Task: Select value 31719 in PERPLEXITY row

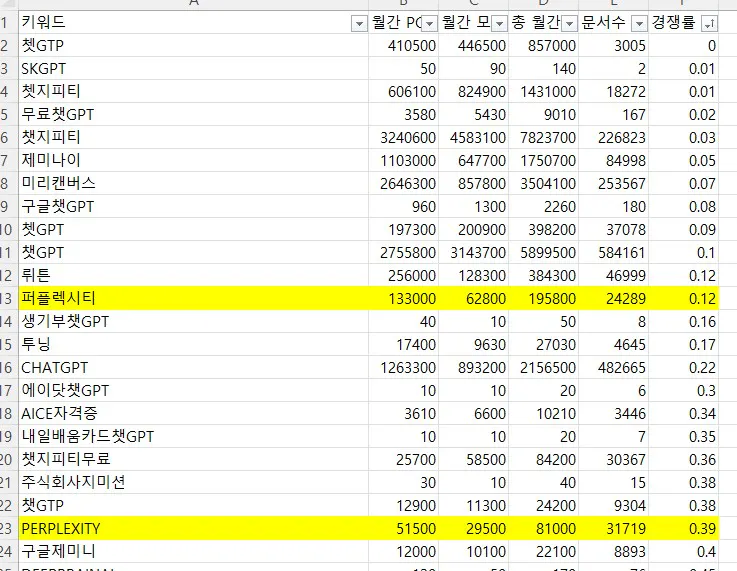Action: click(x=613, y=529)
